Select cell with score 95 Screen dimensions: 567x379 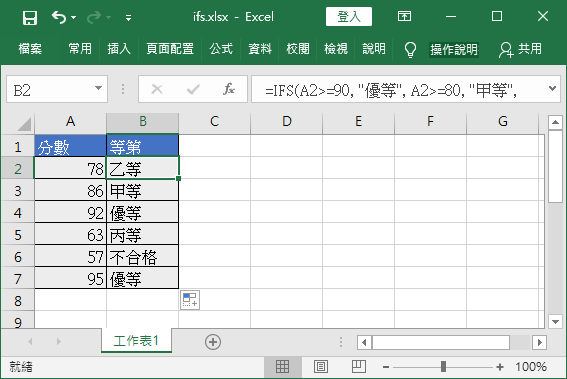(71, 279)
